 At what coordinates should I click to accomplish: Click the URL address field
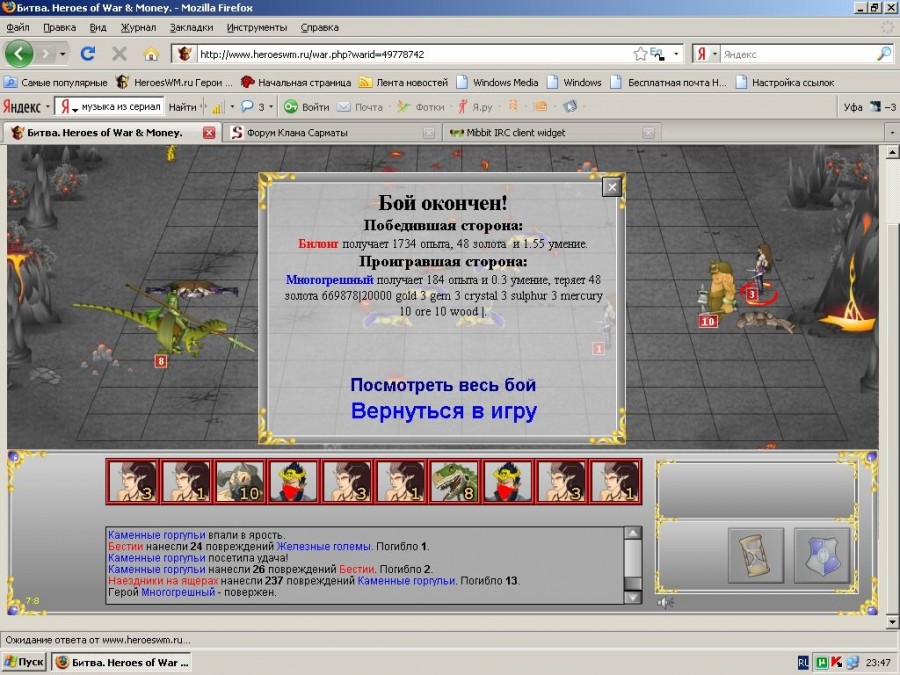413,55
